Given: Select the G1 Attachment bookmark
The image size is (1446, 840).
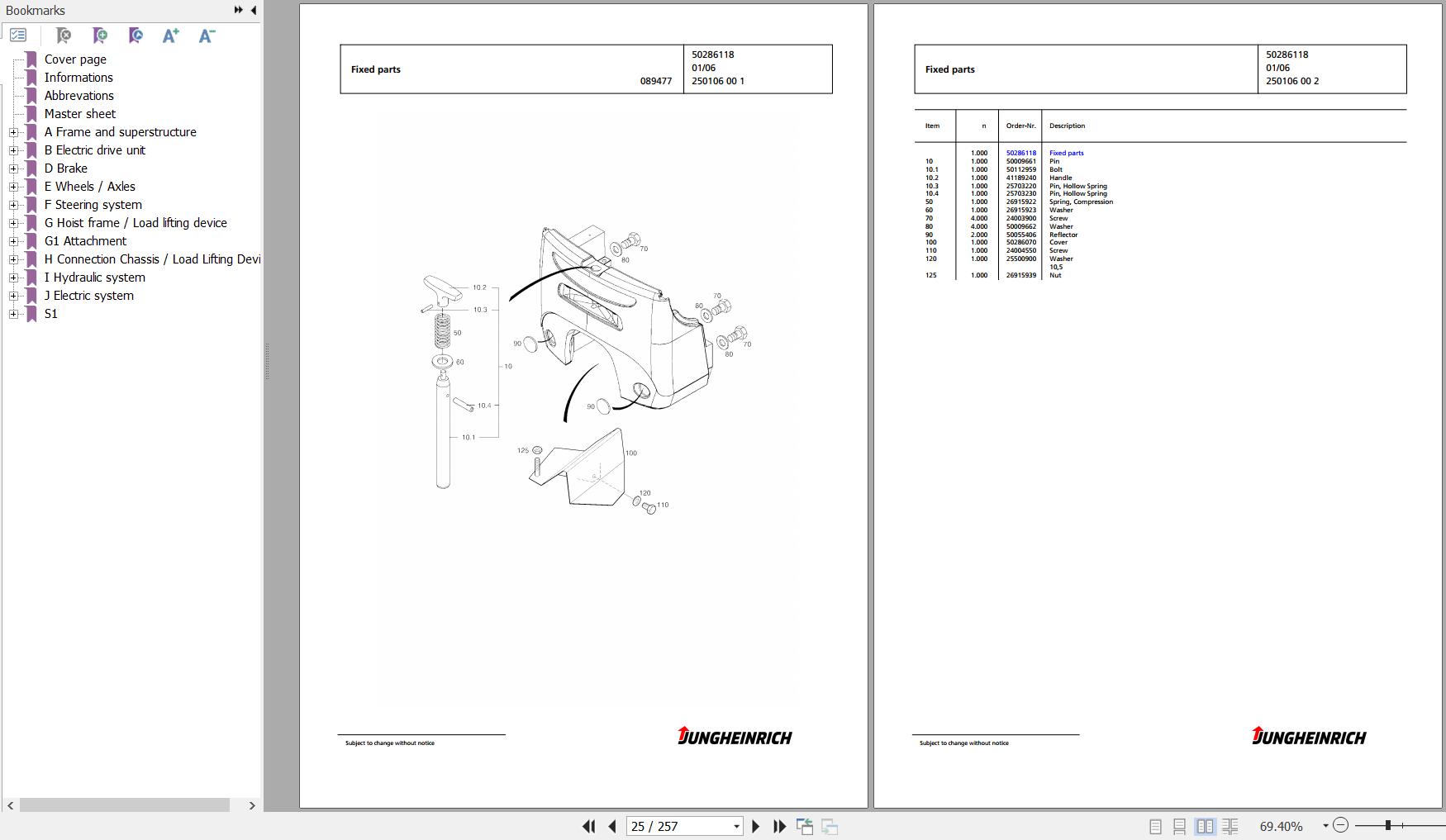Looking at the screenshot, I should tap(85, 241).
